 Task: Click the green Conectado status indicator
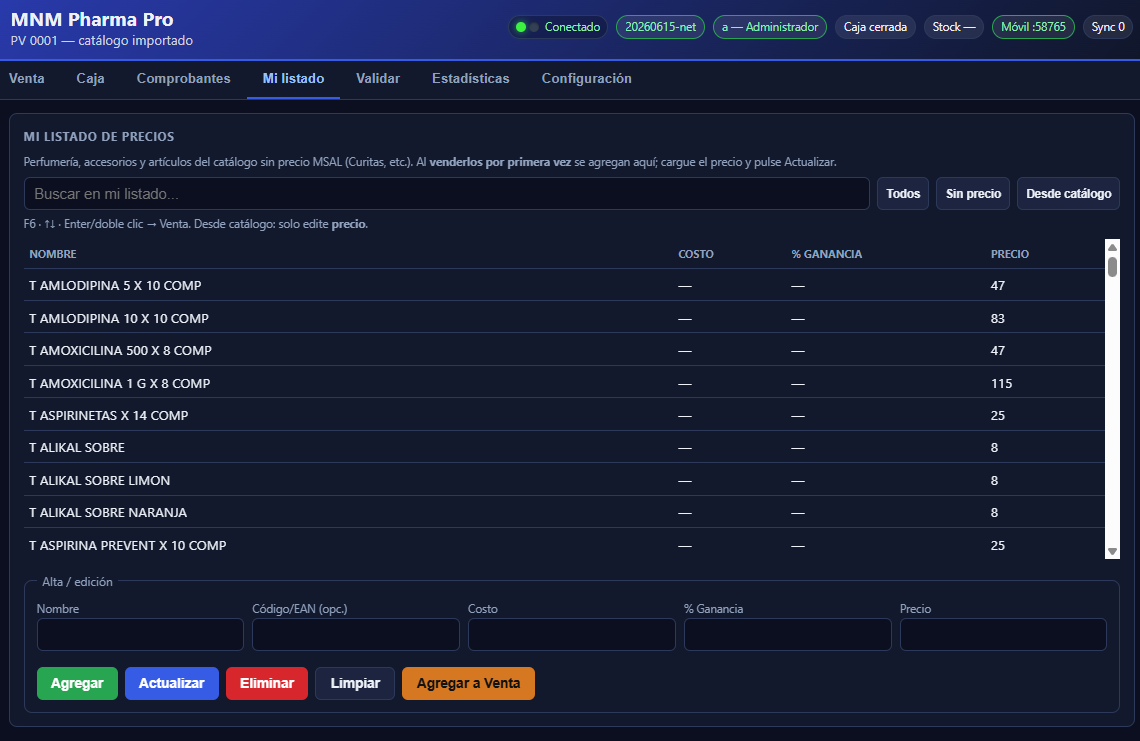[x=558, y=27]
